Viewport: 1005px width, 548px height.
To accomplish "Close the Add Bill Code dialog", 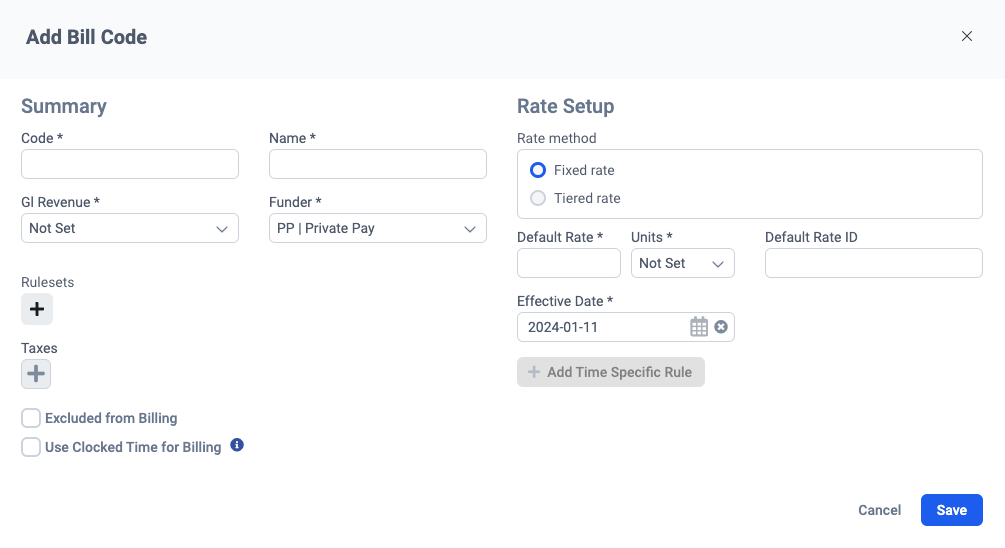I will pos(967,36).
